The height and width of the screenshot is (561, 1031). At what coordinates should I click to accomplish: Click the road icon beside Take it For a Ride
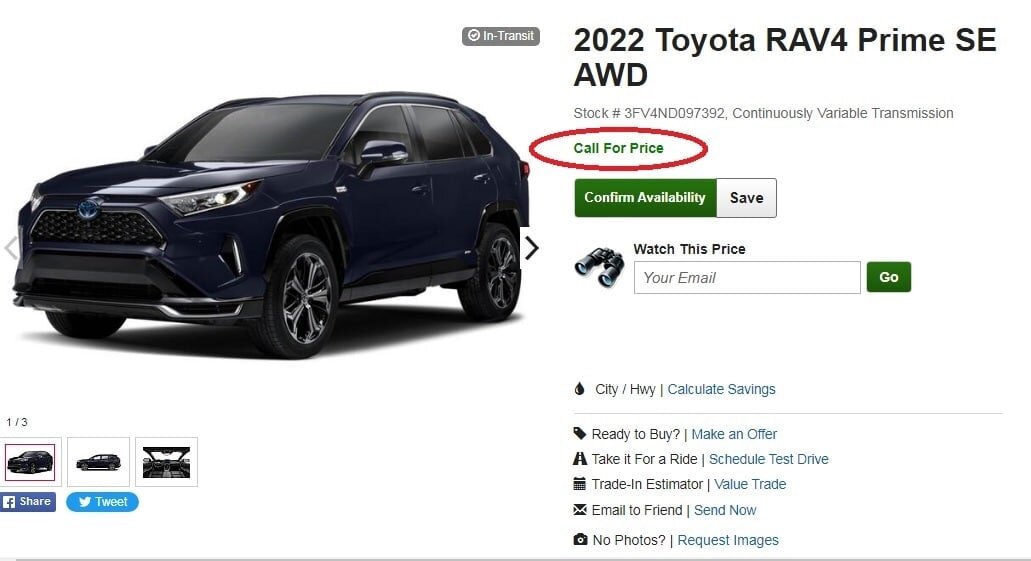tap(579, 458)
